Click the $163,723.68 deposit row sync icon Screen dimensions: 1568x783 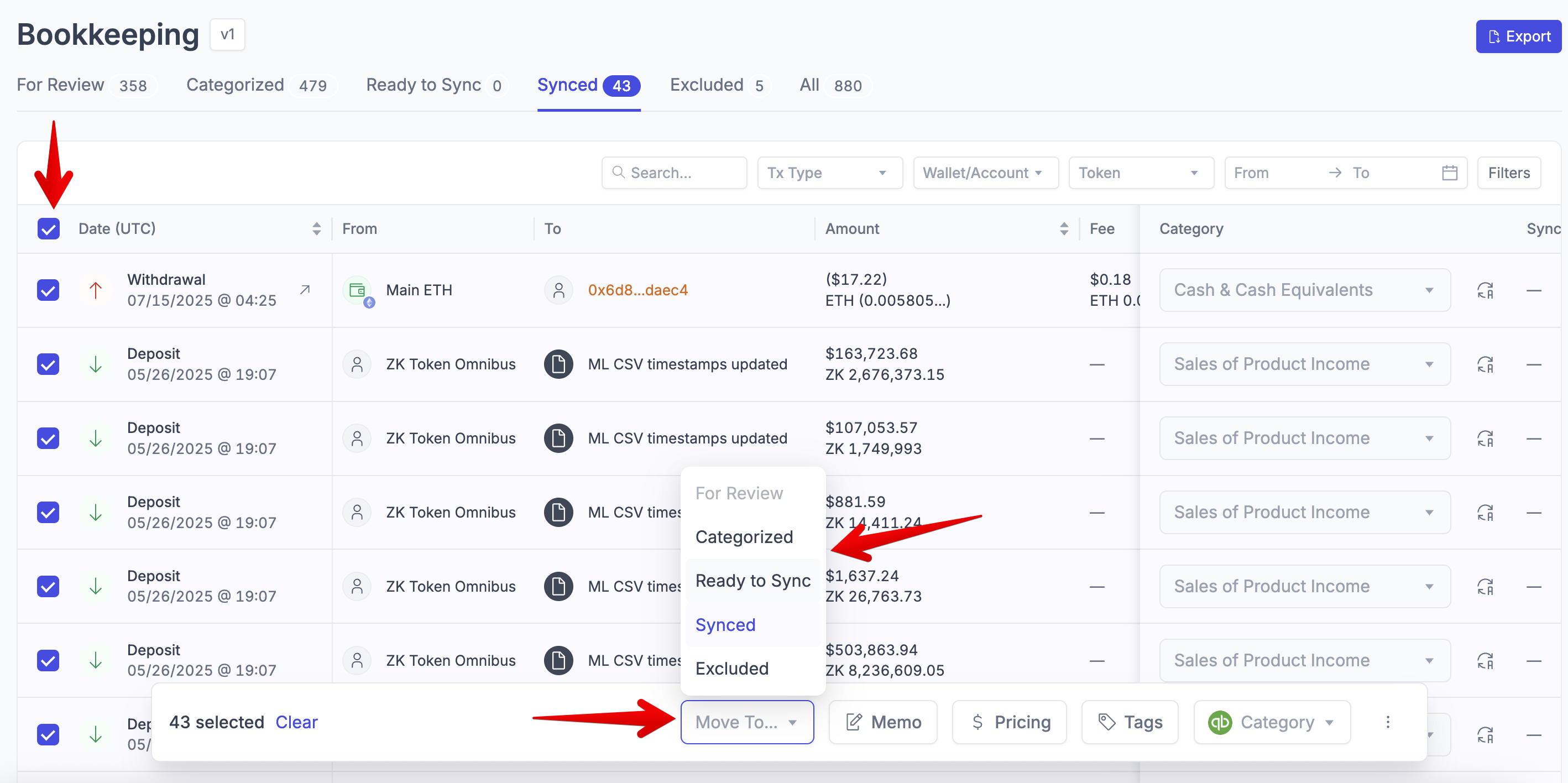(x=1485, y=365)
